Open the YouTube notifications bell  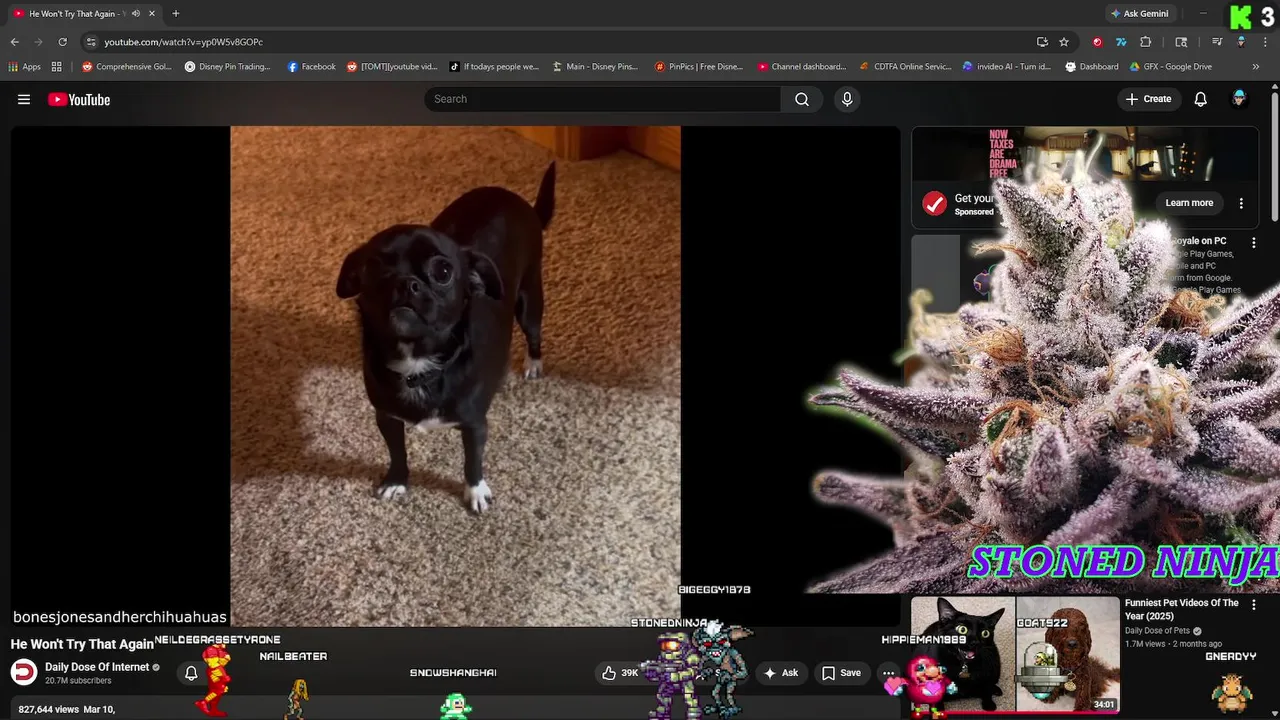pyautogui.click(x=1201, y=99)
